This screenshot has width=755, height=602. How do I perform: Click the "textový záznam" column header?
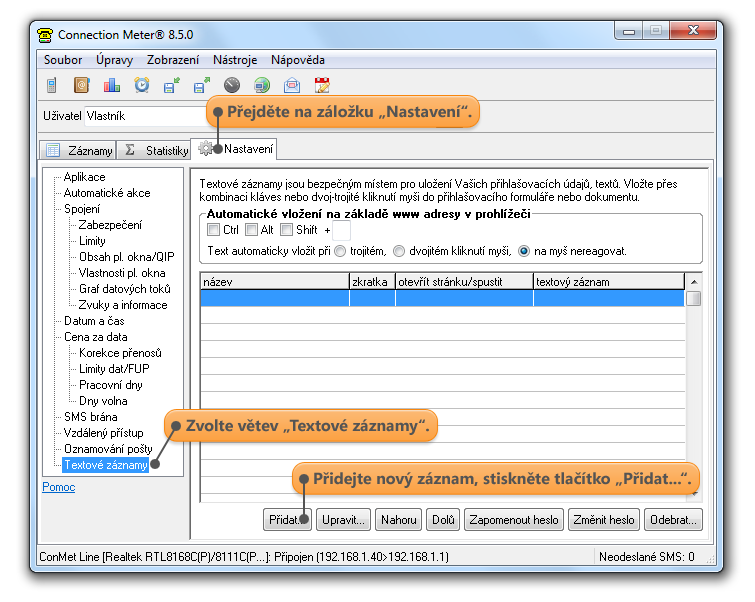[x=609, y=282]
